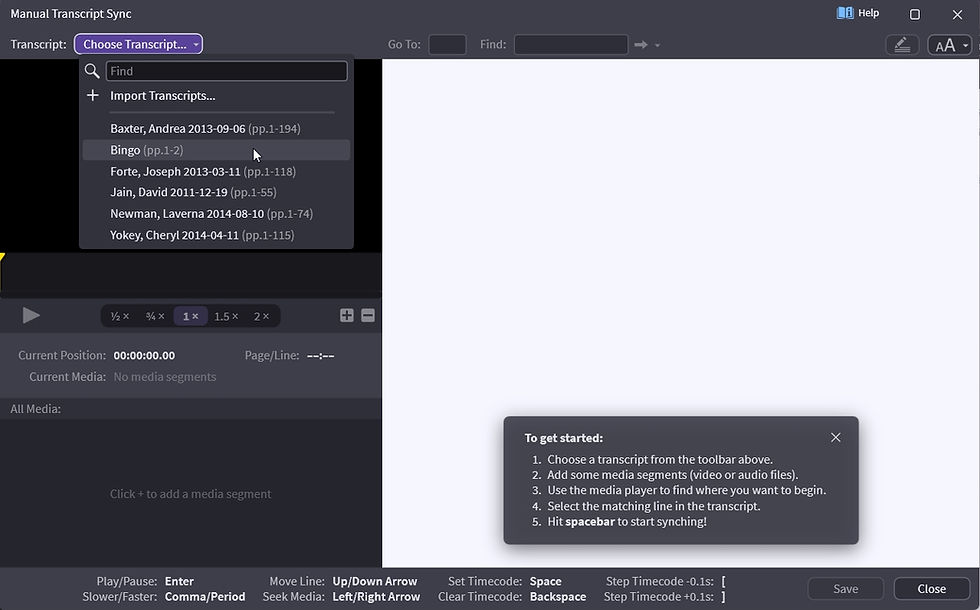
Task: Select the Bingo transcript
Action: [127, 149]
